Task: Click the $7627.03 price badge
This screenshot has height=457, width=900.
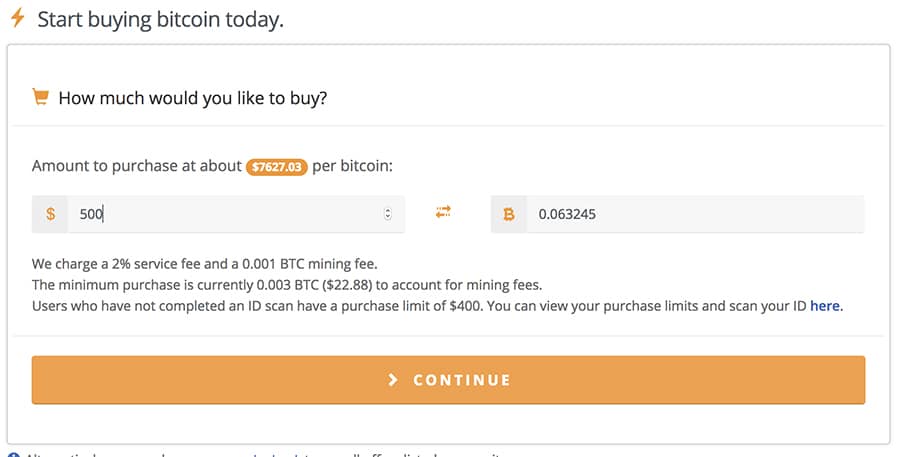Action: 276,167
